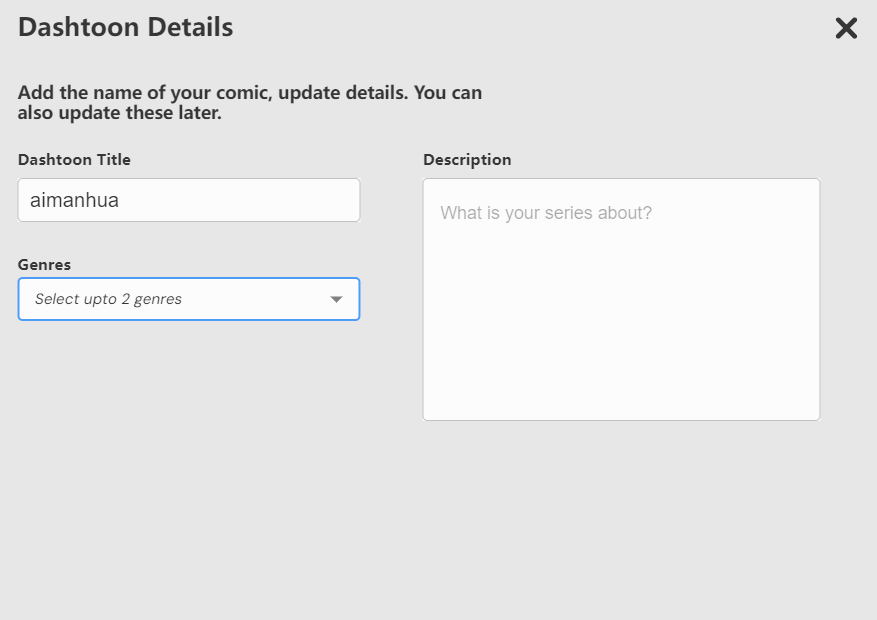Click the middle of the Genres combo box
The width and height of the screenshot is (877, 620).
click(189, 299)
